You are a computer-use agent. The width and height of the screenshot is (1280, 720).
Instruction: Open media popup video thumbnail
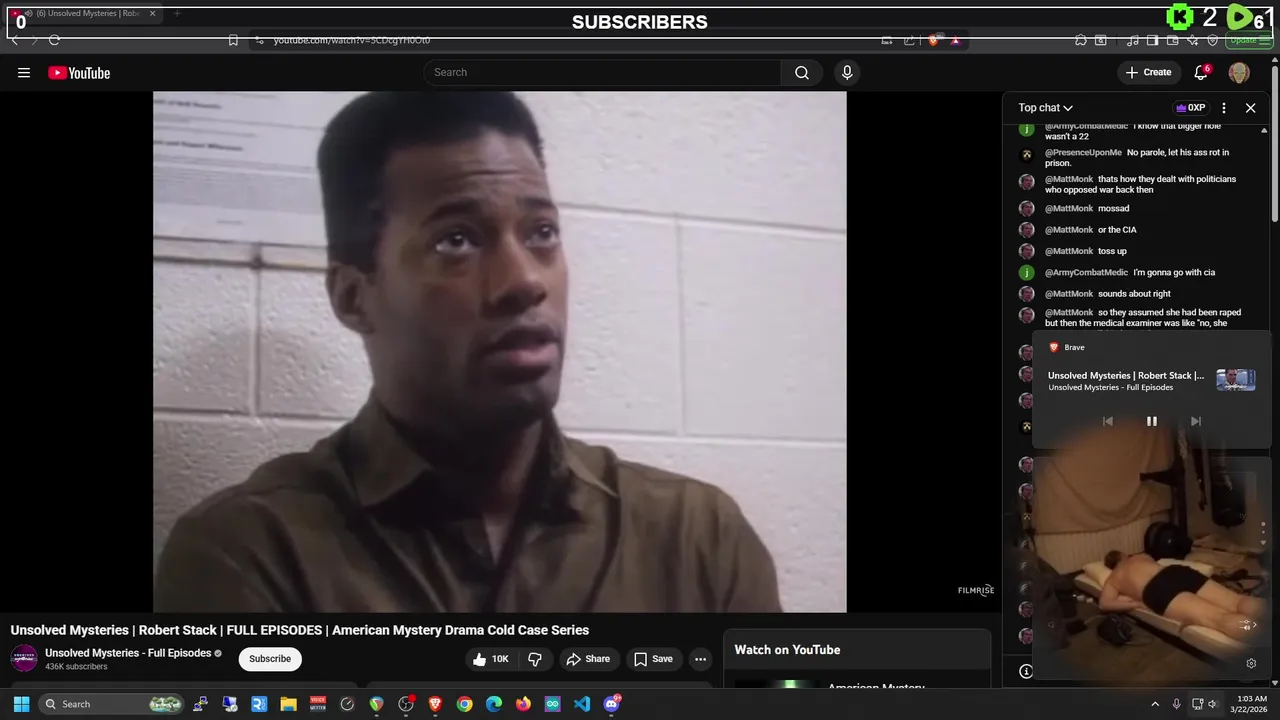1235,380
